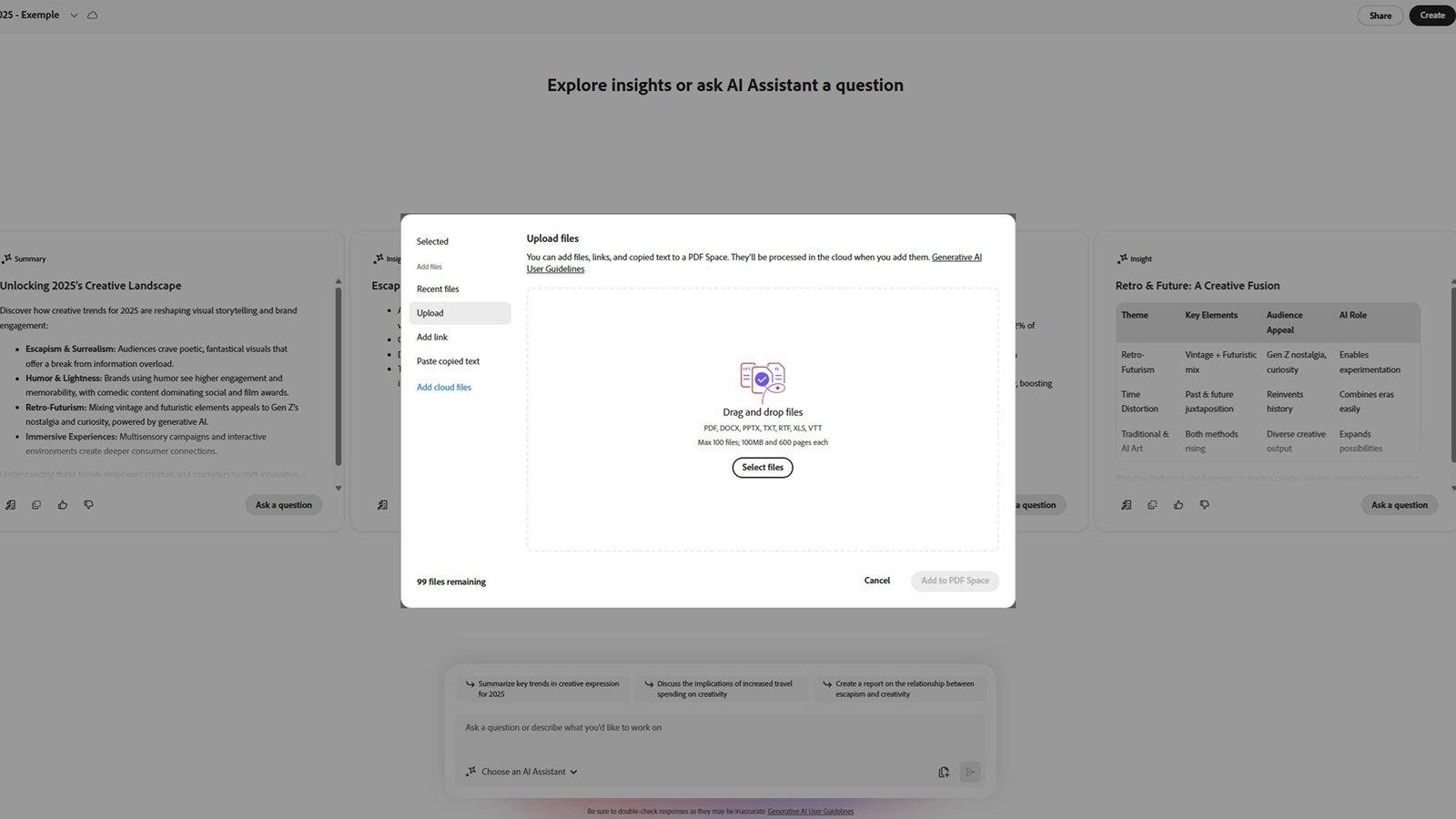Click the 'Theme' table column header
The width and height of the screenshot is (1456, 819).
pos(1135,316)
